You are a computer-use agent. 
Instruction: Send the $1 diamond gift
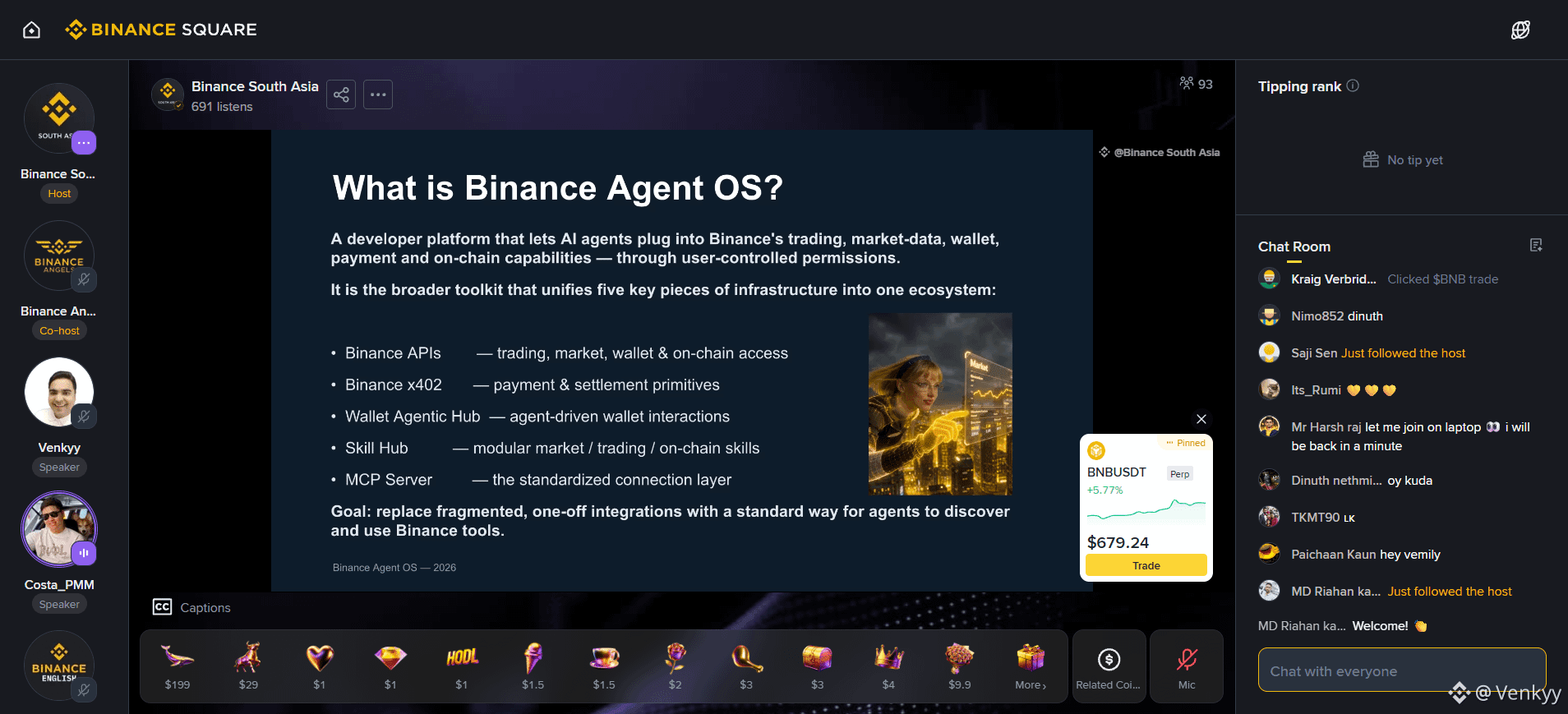pos(390,666)
